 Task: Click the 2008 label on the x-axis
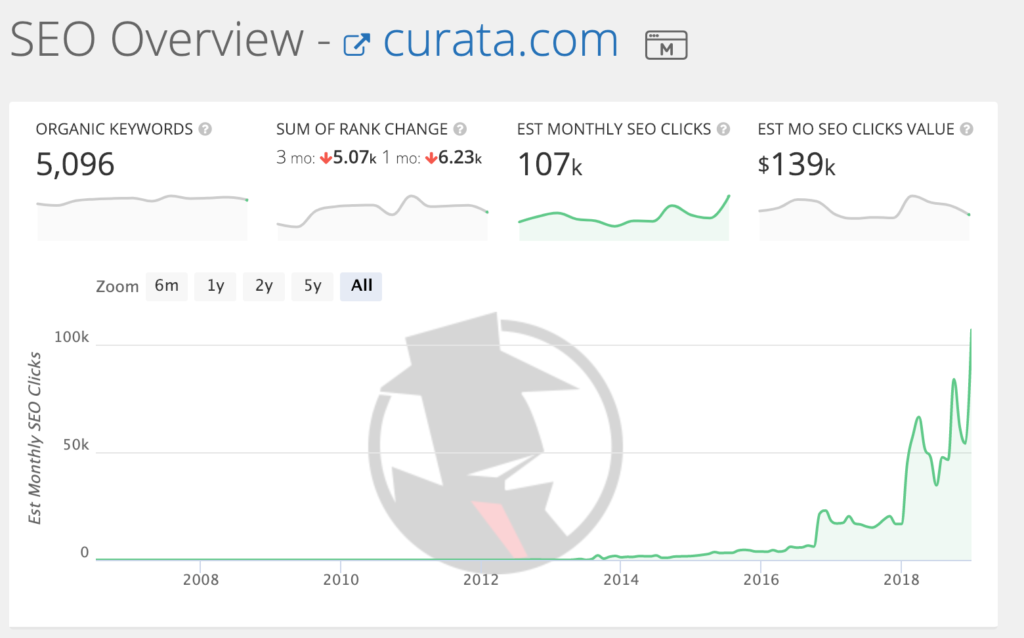[x=200, y=580]
